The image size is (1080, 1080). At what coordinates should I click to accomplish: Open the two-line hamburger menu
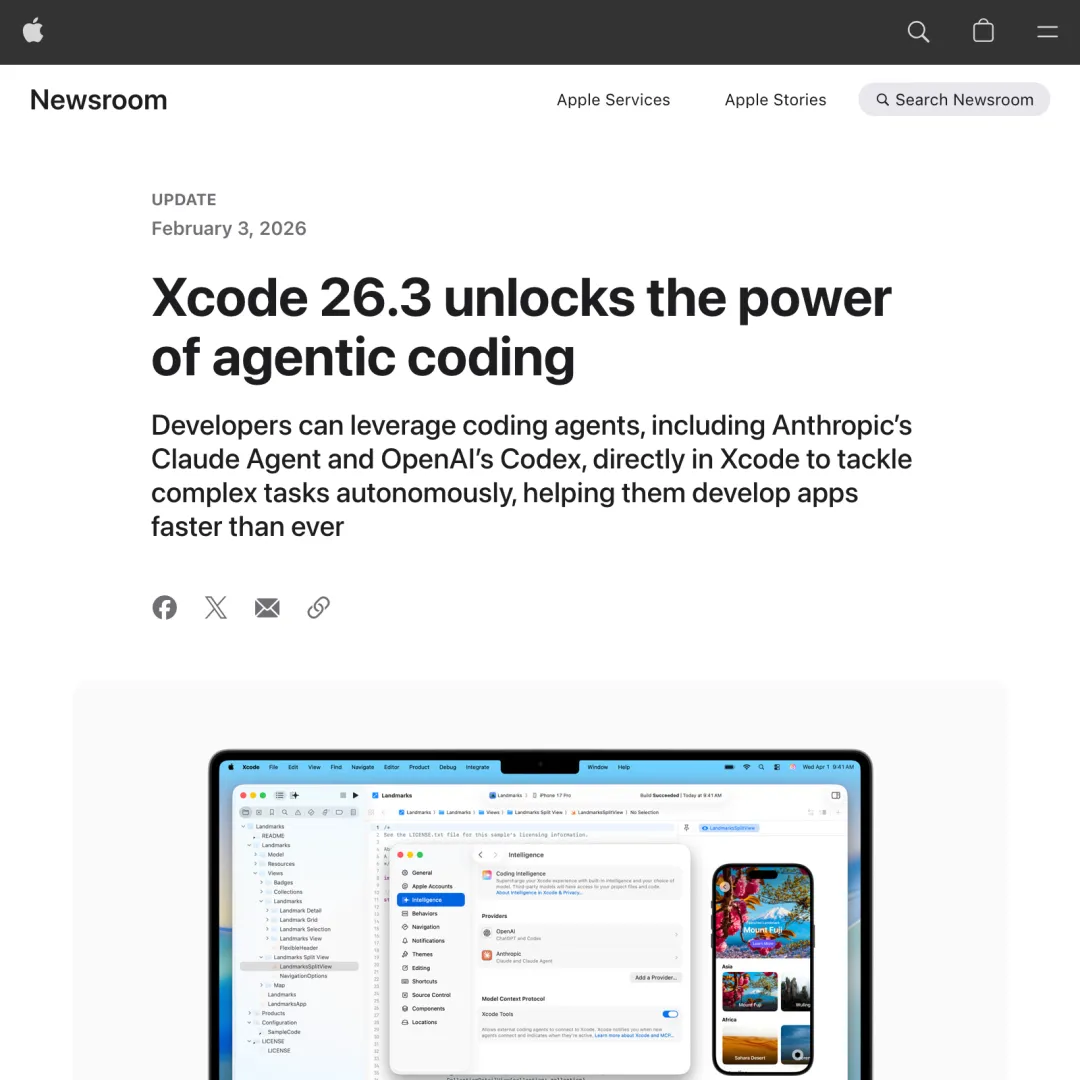(1047, 32)
